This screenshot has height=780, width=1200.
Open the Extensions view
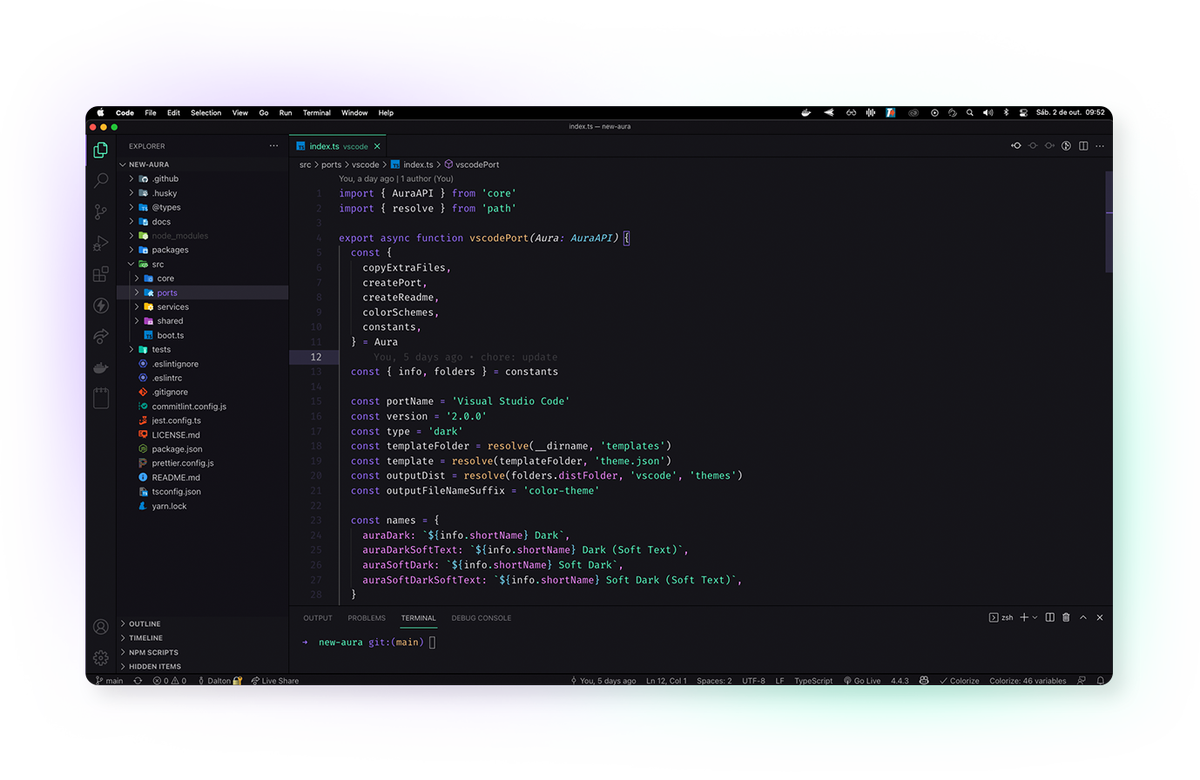coord(101,274)
